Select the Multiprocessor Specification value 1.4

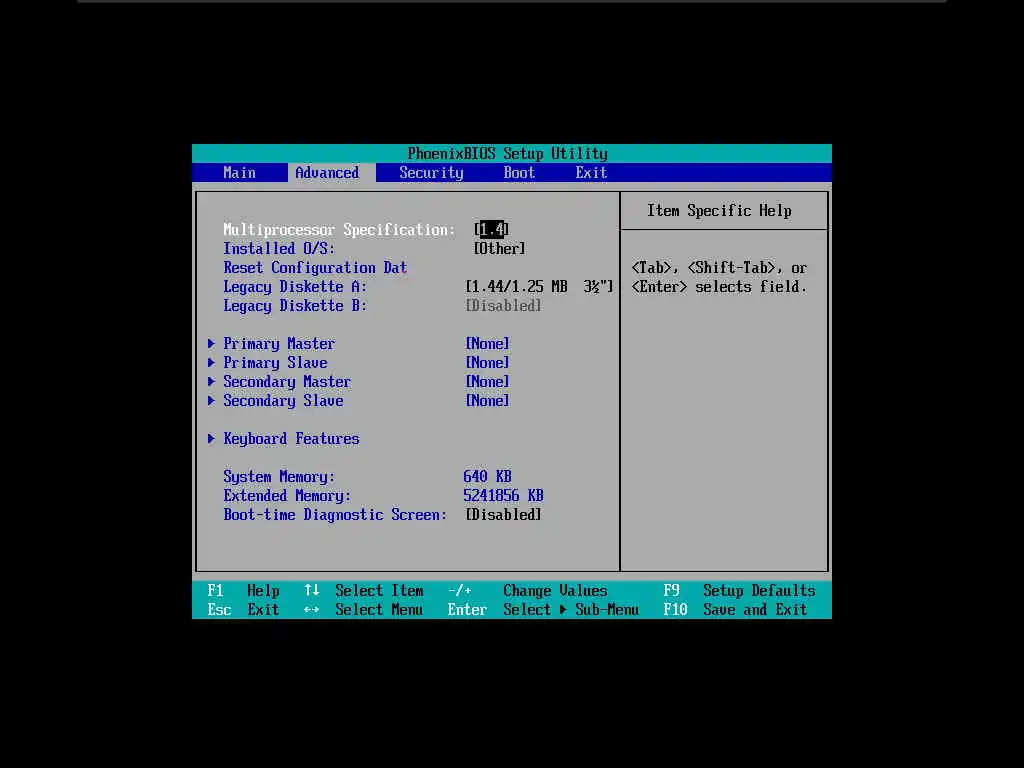pos(491,229)
